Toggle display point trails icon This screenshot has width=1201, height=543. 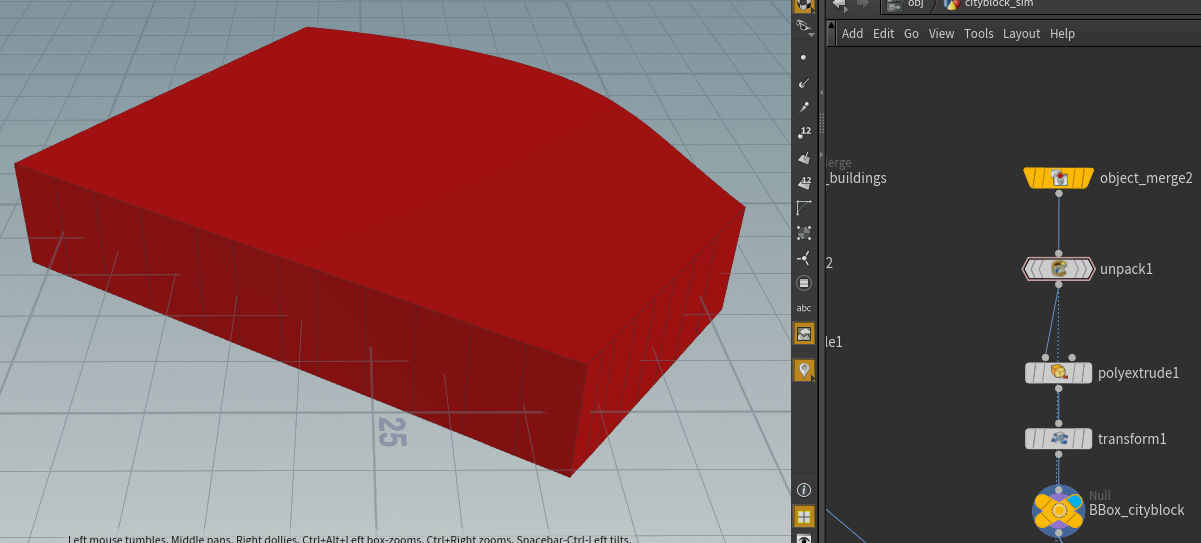point(804,107)
